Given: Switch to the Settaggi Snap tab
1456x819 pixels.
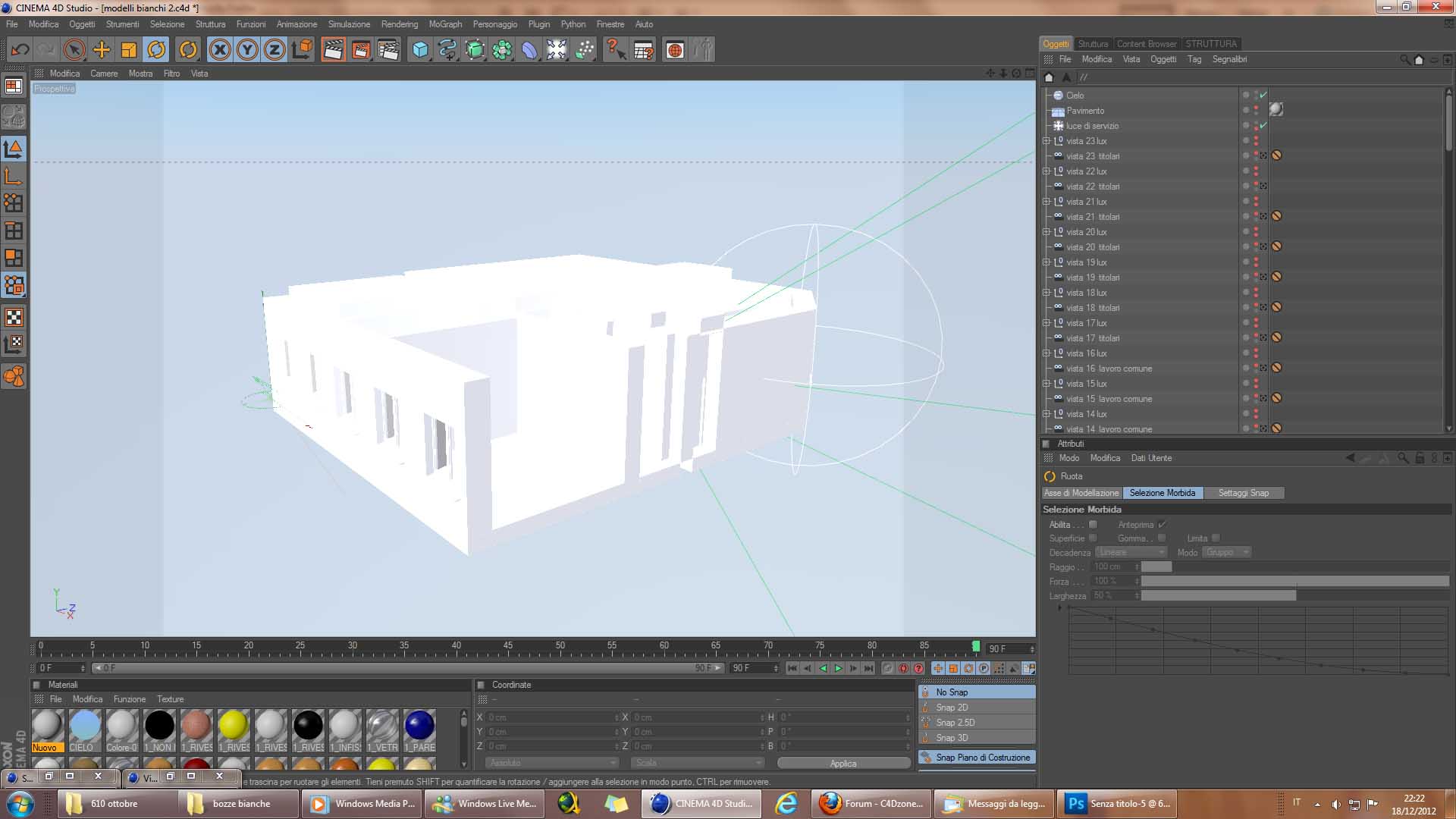Looking at the screenshot, I should pyautogui.click(x=1243, y=493).
